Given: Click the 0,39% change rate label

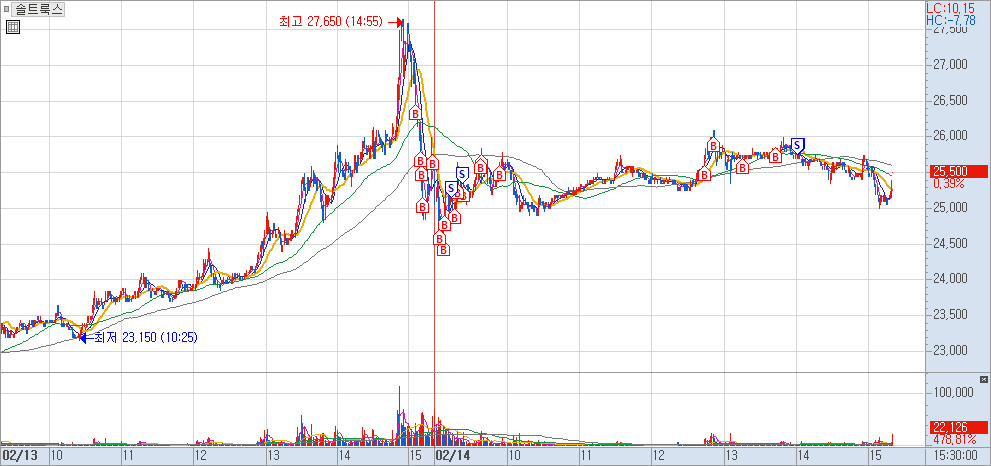Looking at the screenshot, I should point(948,183).
